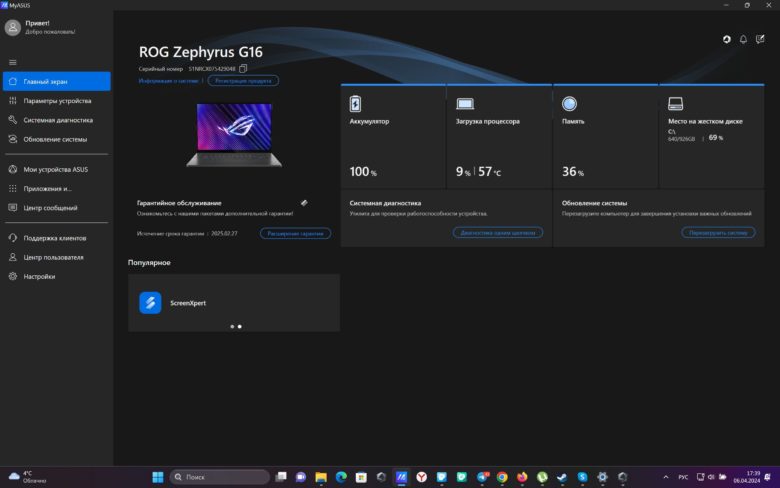Click the Загрузка процессора laptop icon

point(465,103)
